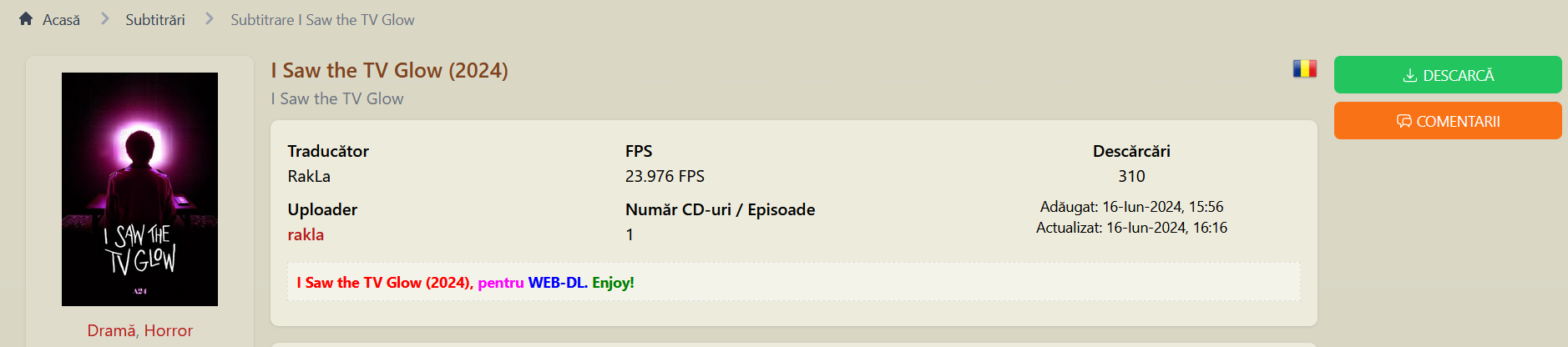Click the chevron right after Subtitrări
The image size is (1568, 347).
209,18
